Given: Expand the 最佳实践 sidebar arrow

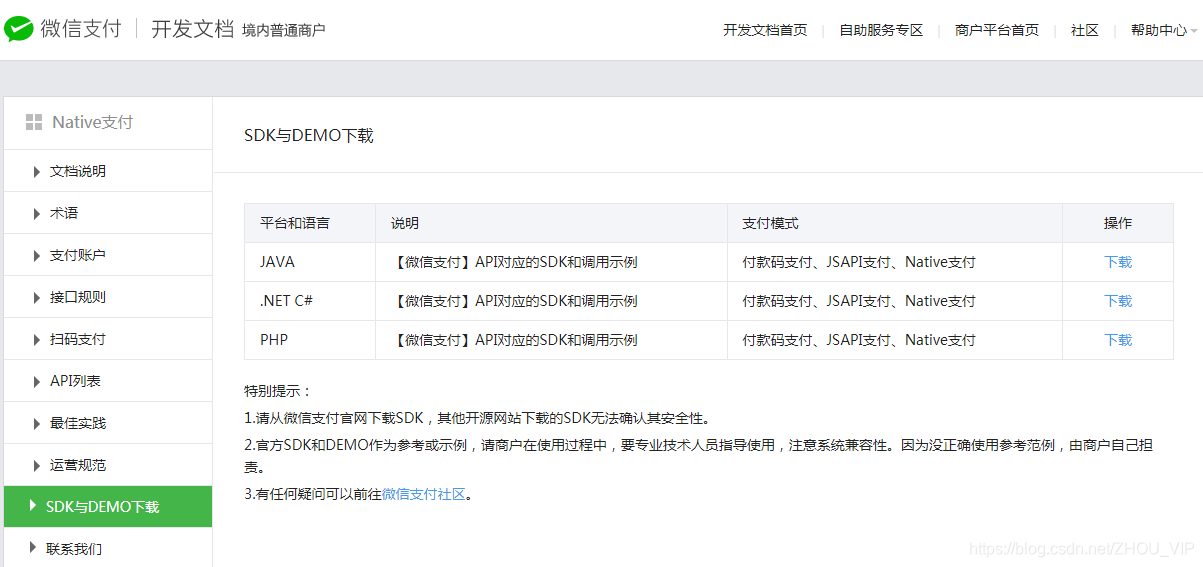Looking at the screenshot, I should tap(37, 423).
